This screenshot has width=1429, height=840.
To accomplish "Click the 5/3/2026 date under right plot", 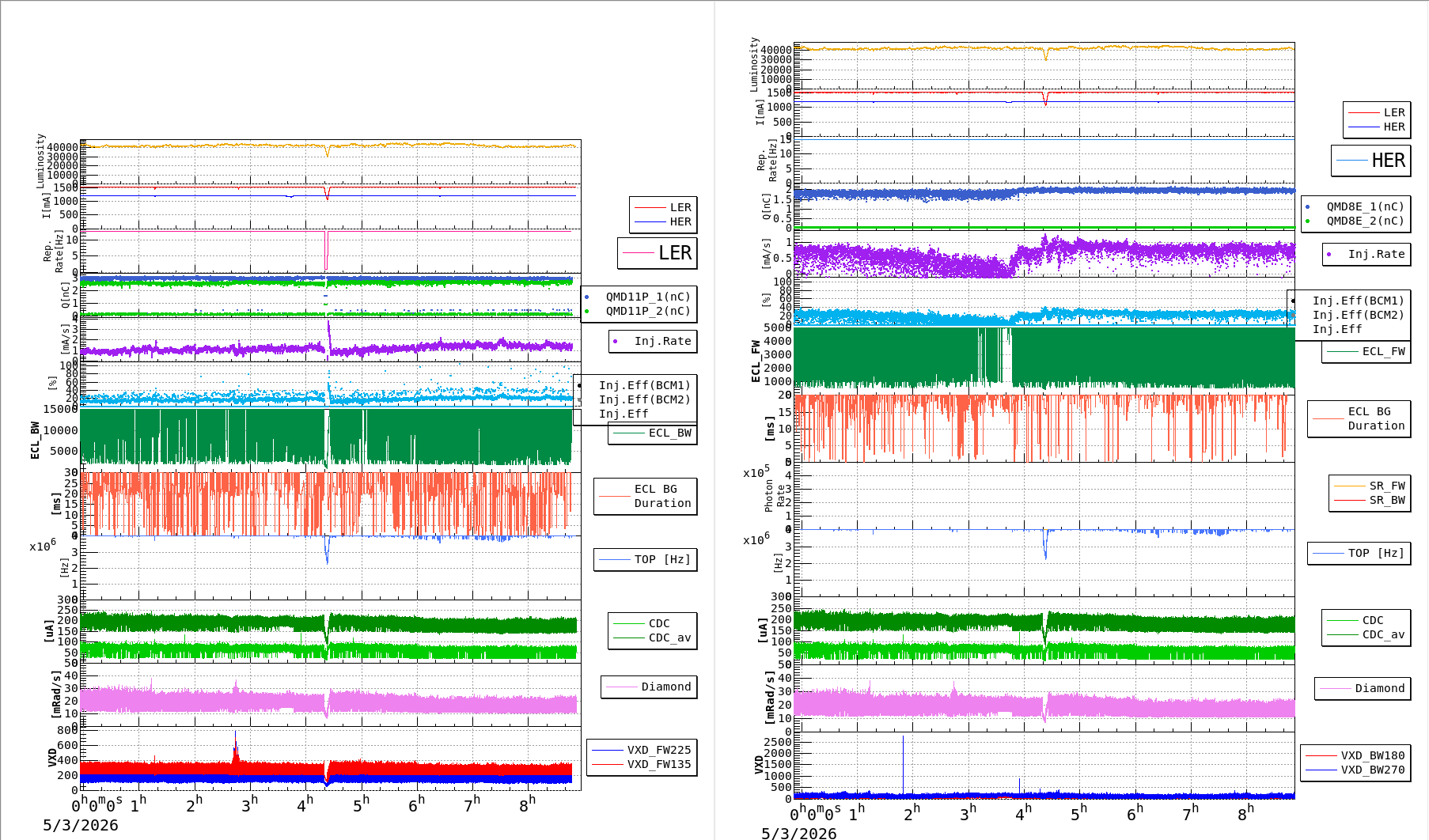I will pos(799,833).
